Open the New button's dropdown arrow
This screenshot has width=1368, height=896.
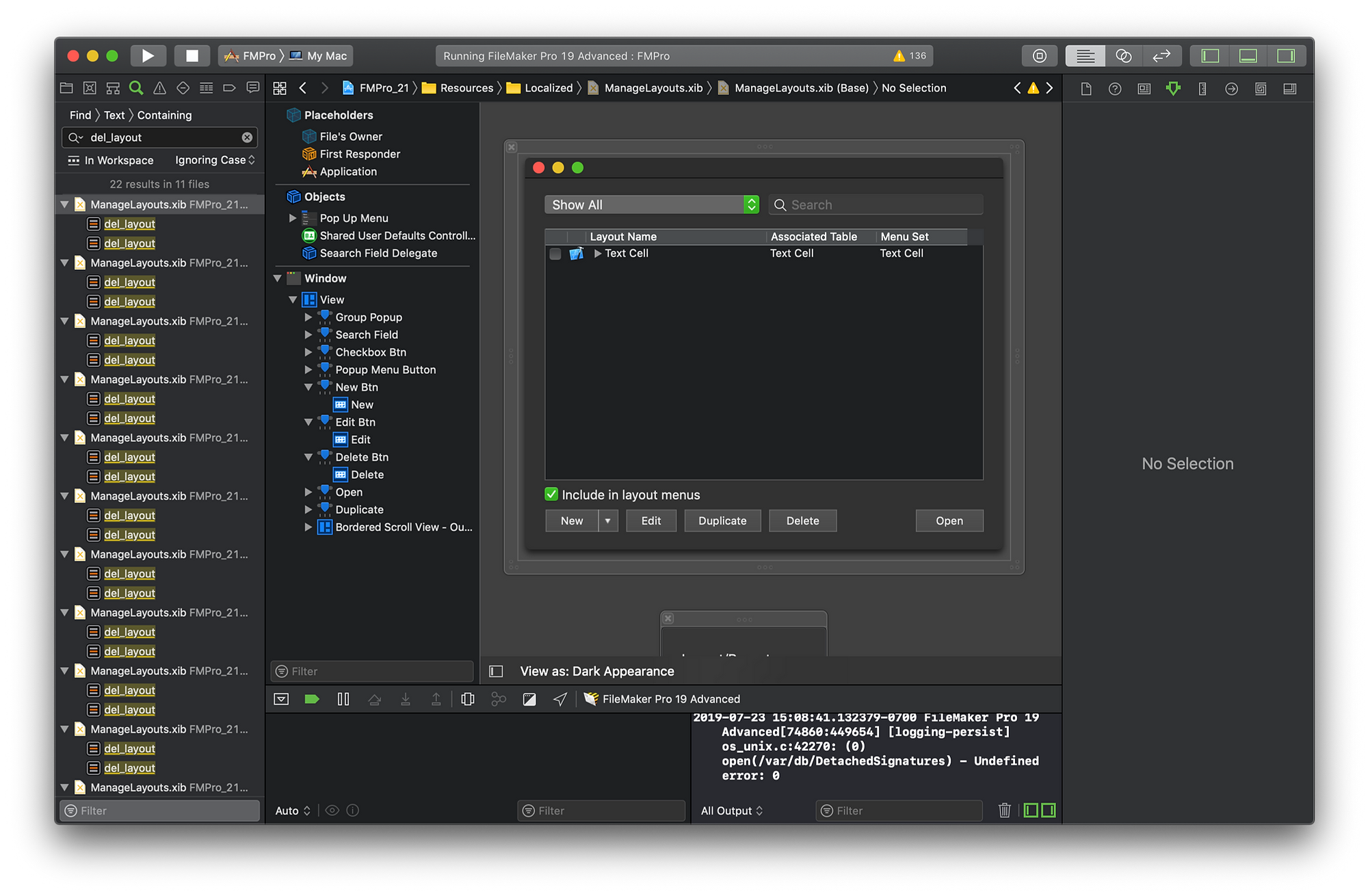(x=608, y=521)
